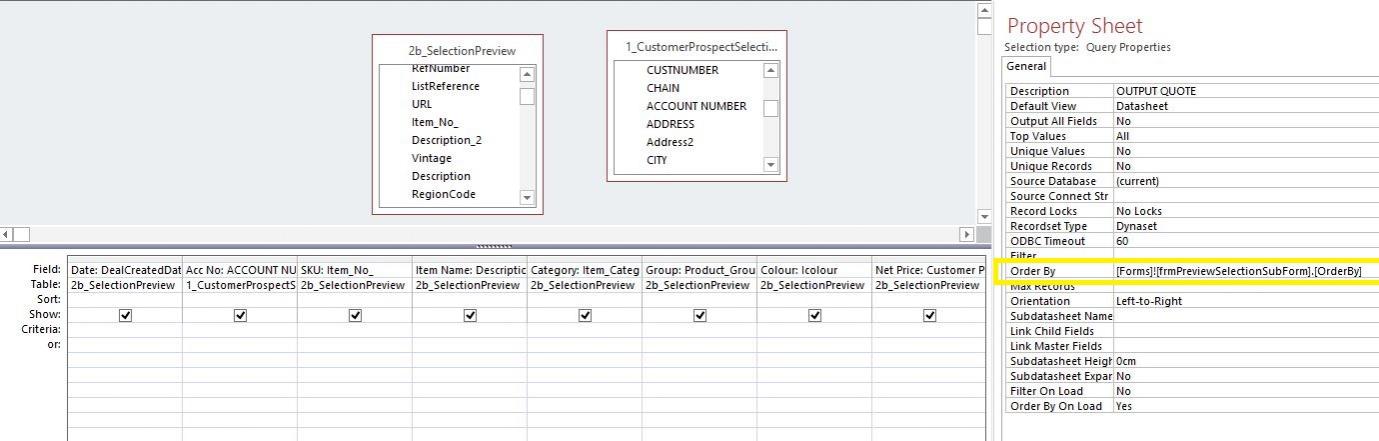
Task: Select URL field in 2b_SelectionPreview
Action: tap(422, 104)
